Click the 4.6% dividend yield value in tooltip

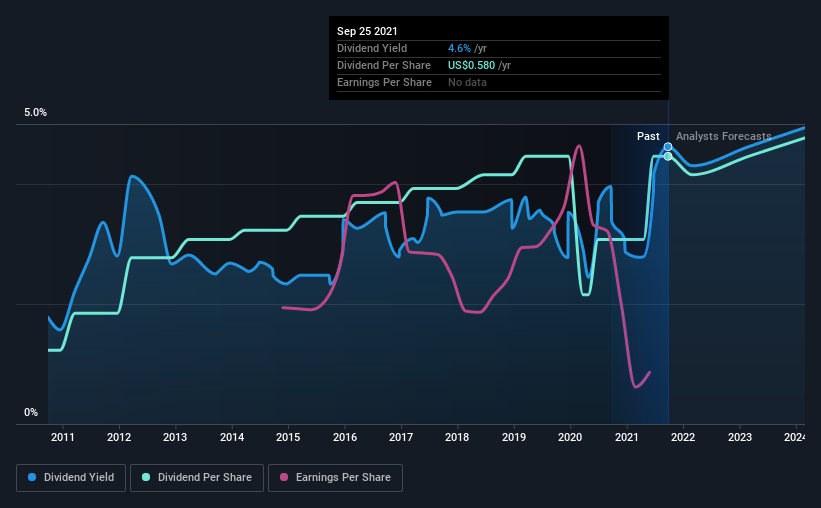(459, 48)
